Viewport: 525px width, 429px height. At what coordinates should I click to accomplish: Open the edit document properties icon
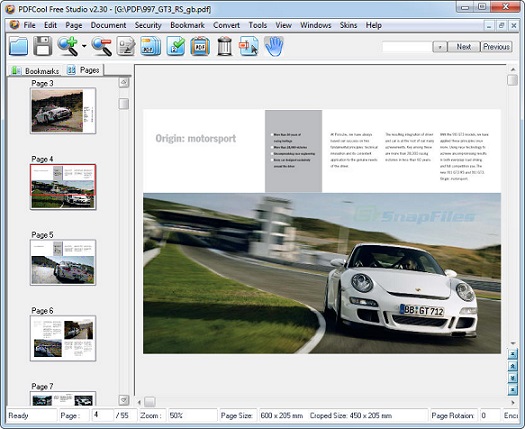pyautogui.click(x=126, y=46)
